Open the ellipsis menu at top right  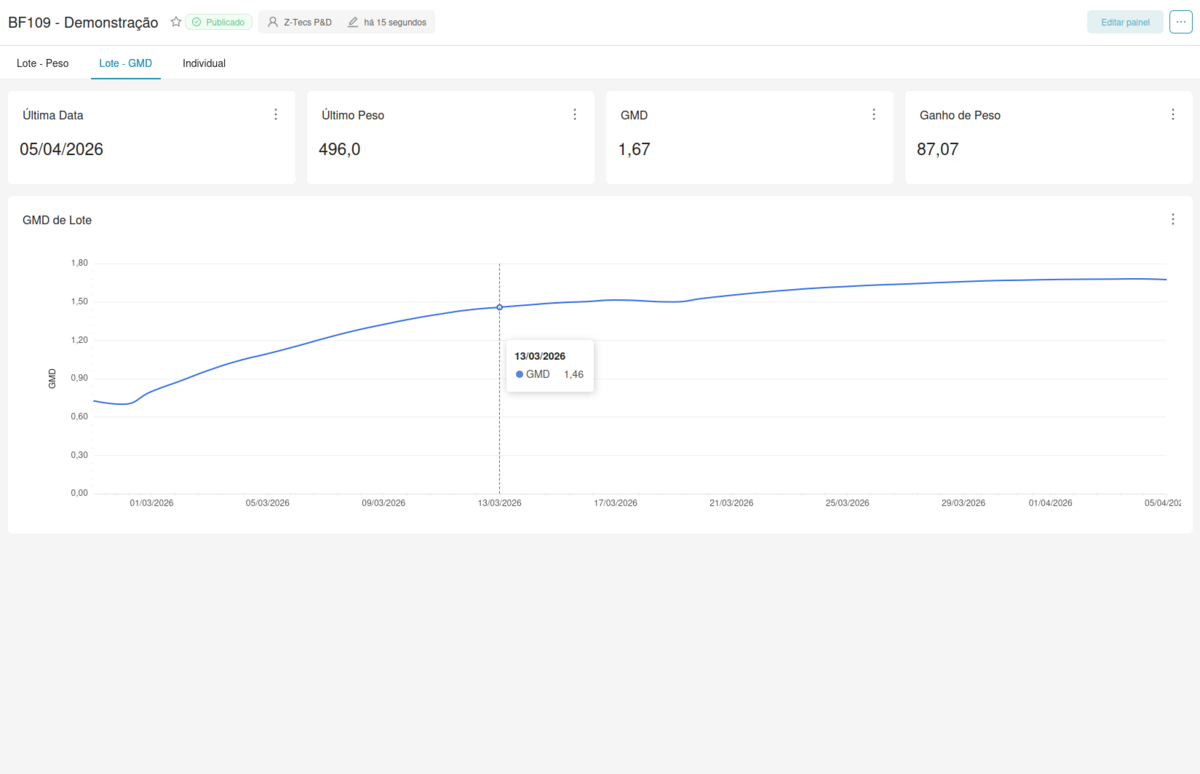tap(1180, 21)
